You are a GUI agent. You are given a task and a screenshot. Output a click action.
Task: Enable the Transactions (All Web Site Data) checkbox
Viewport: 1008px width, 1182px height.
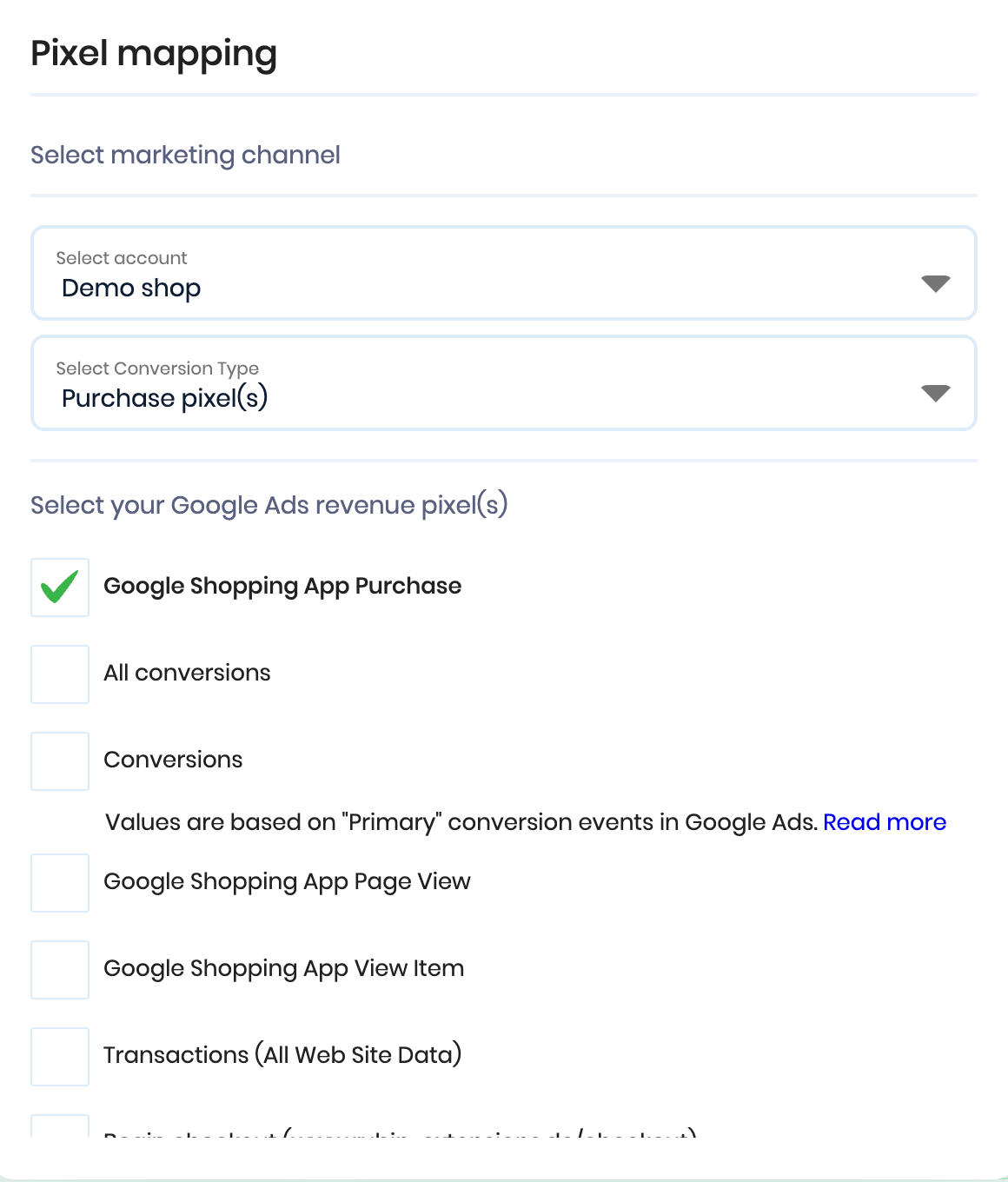point(60,1057)
